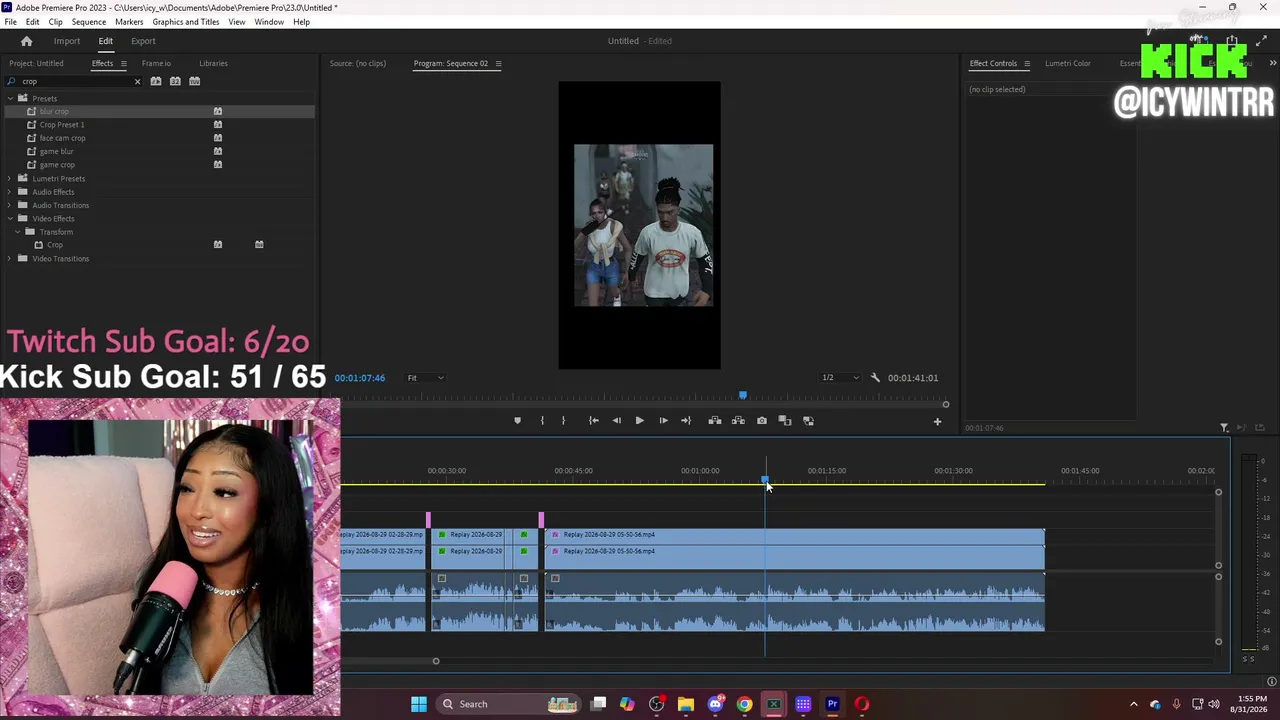Image resolution: width=1280 pixels, height=720 pixels.
Task: Switch to the Import workspace
Action: pos(67,41)
